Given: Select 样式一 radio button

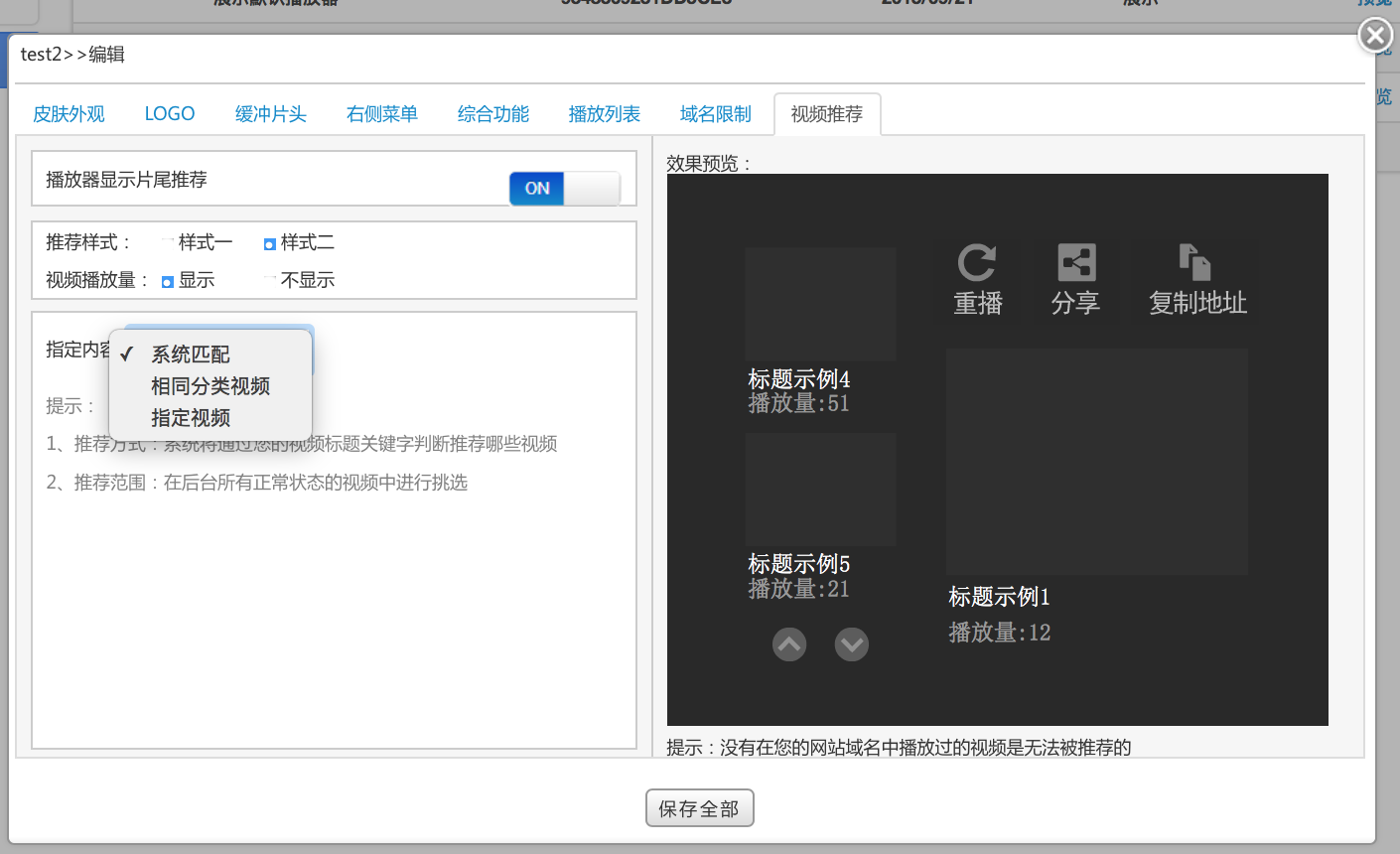Looking at the screenshot, I should (x=167, y=242).
